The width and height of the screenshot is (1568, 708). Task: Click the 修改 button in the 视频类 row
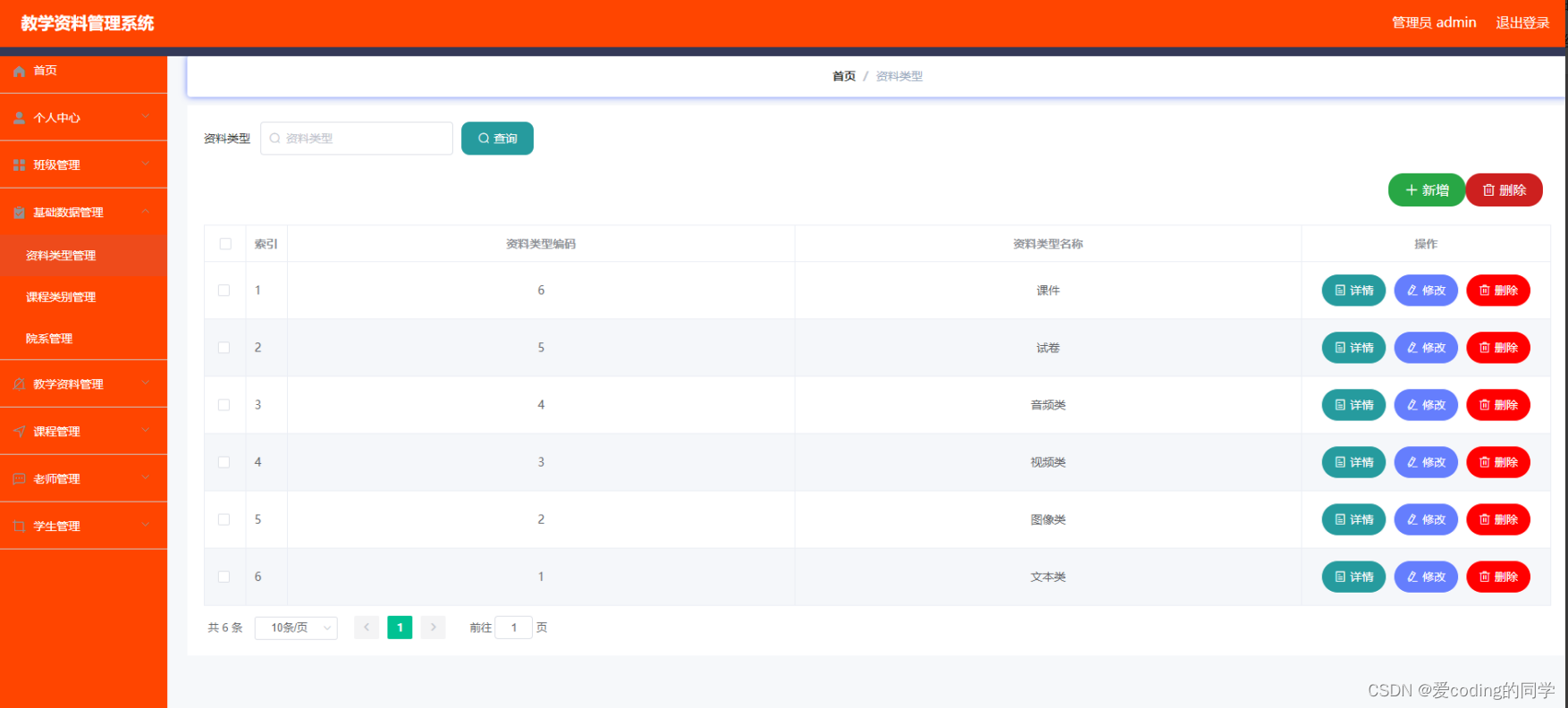click(1426, 462)
